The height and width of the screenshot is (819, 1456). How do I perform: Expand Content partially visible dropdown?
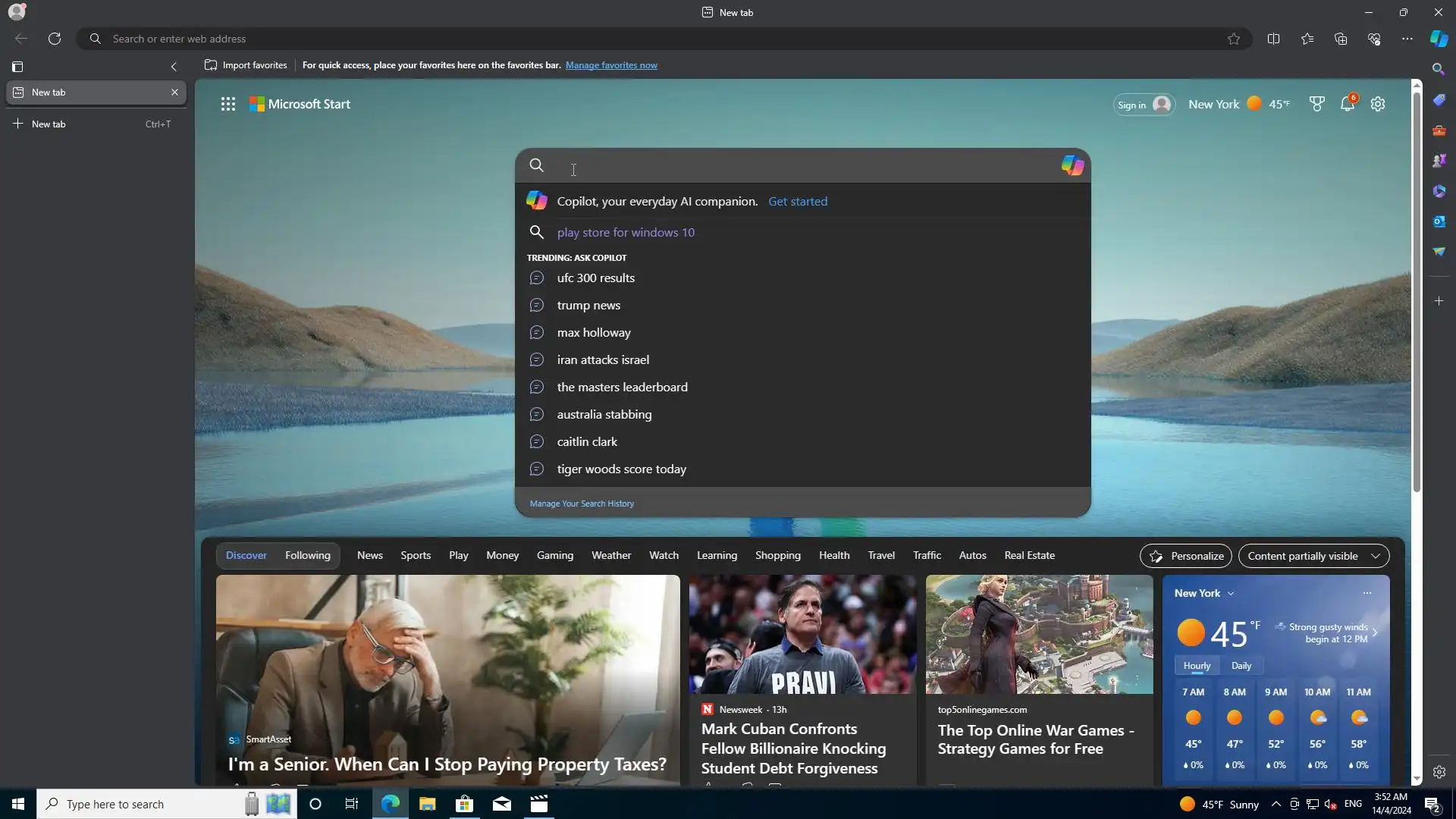coord(1313,556)
